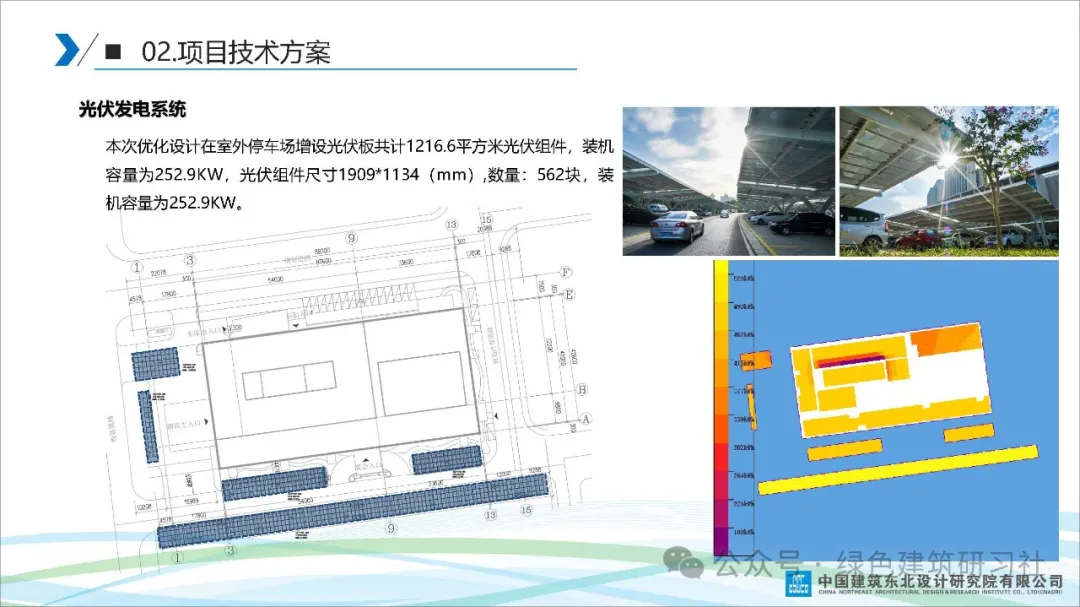Open the left solar carport photo with the silver car

point(727,181)
